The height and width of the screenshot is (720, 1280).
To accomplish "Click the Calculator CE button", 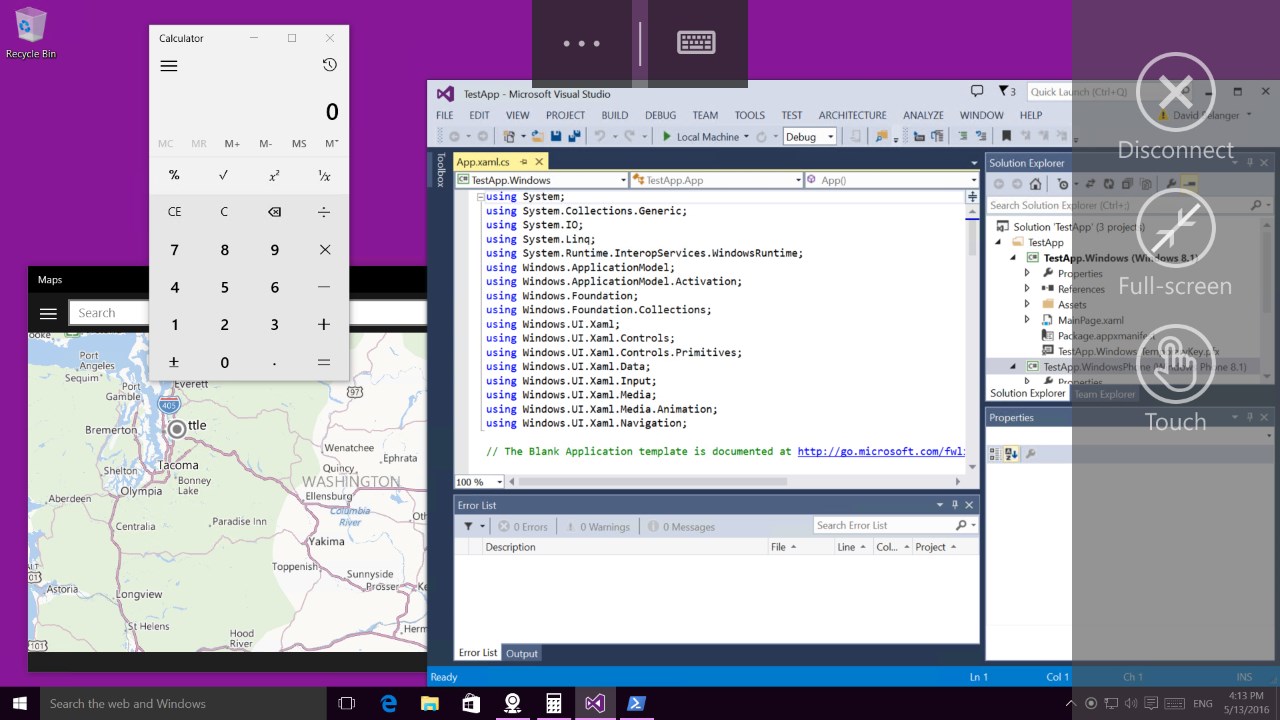I will tap(174, 212).
